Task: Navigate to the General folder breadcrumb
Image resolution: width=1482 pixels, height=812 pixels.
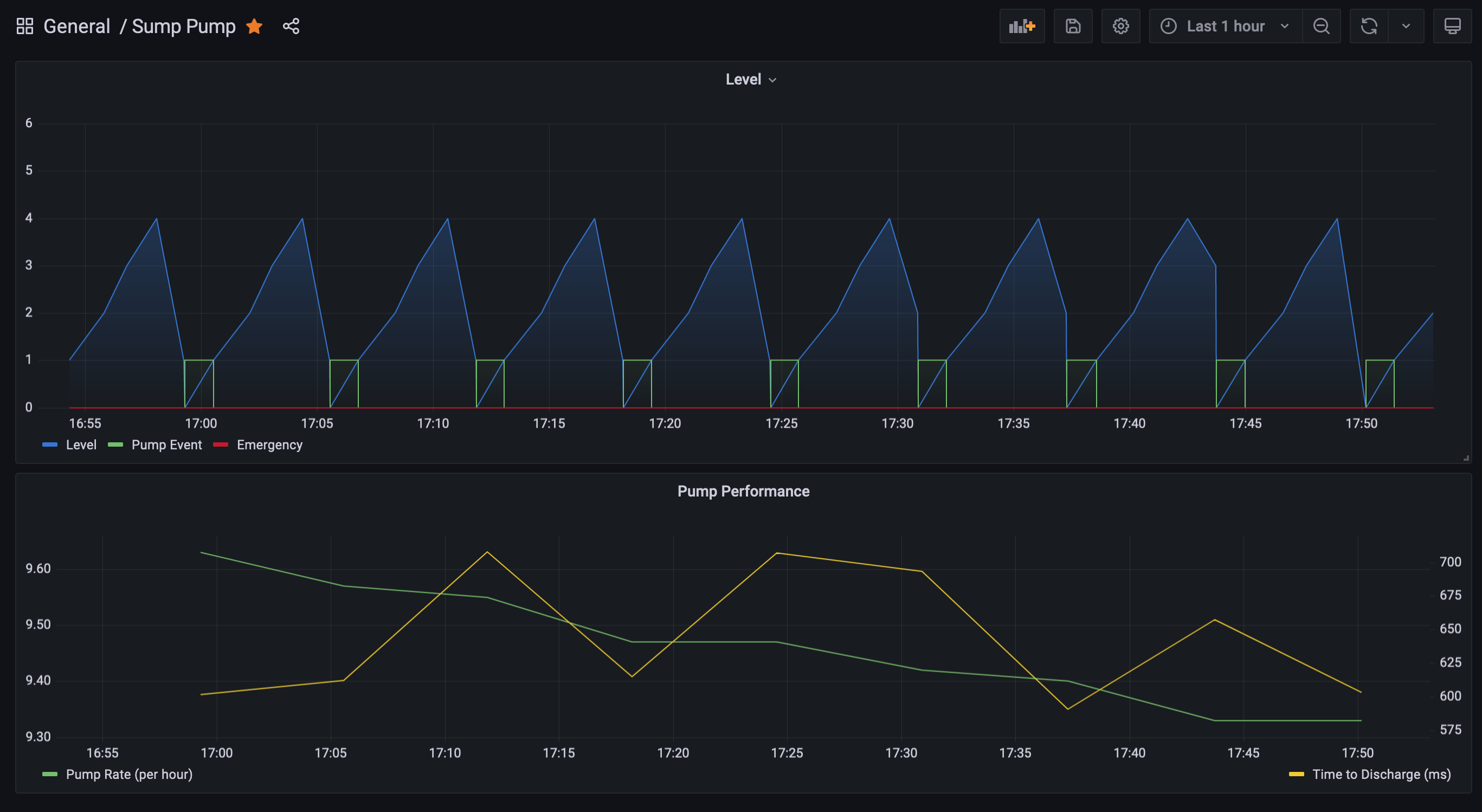Action: pos(76,26)
